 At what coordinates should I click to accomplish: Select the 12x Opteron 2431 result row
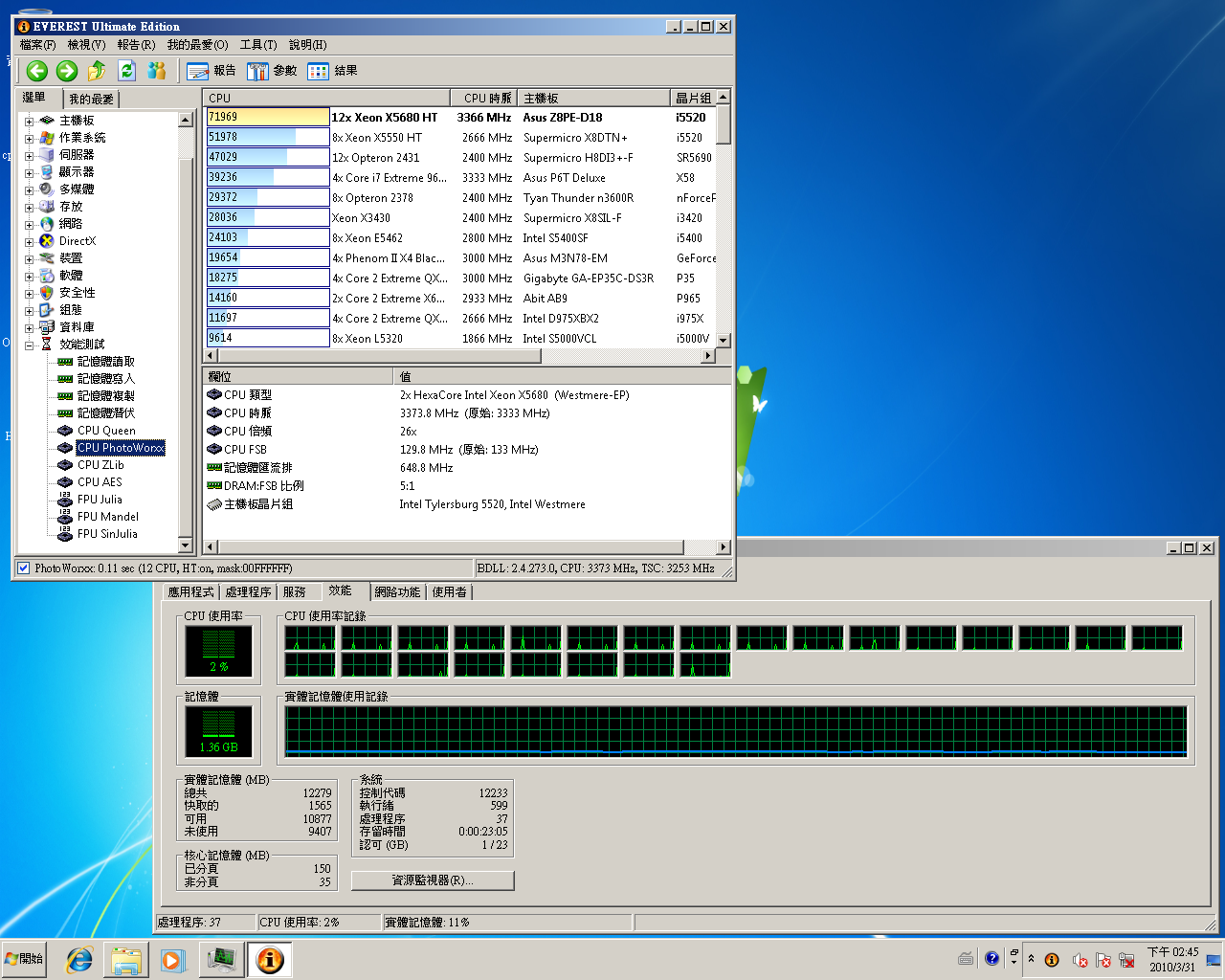pos(460,158)
